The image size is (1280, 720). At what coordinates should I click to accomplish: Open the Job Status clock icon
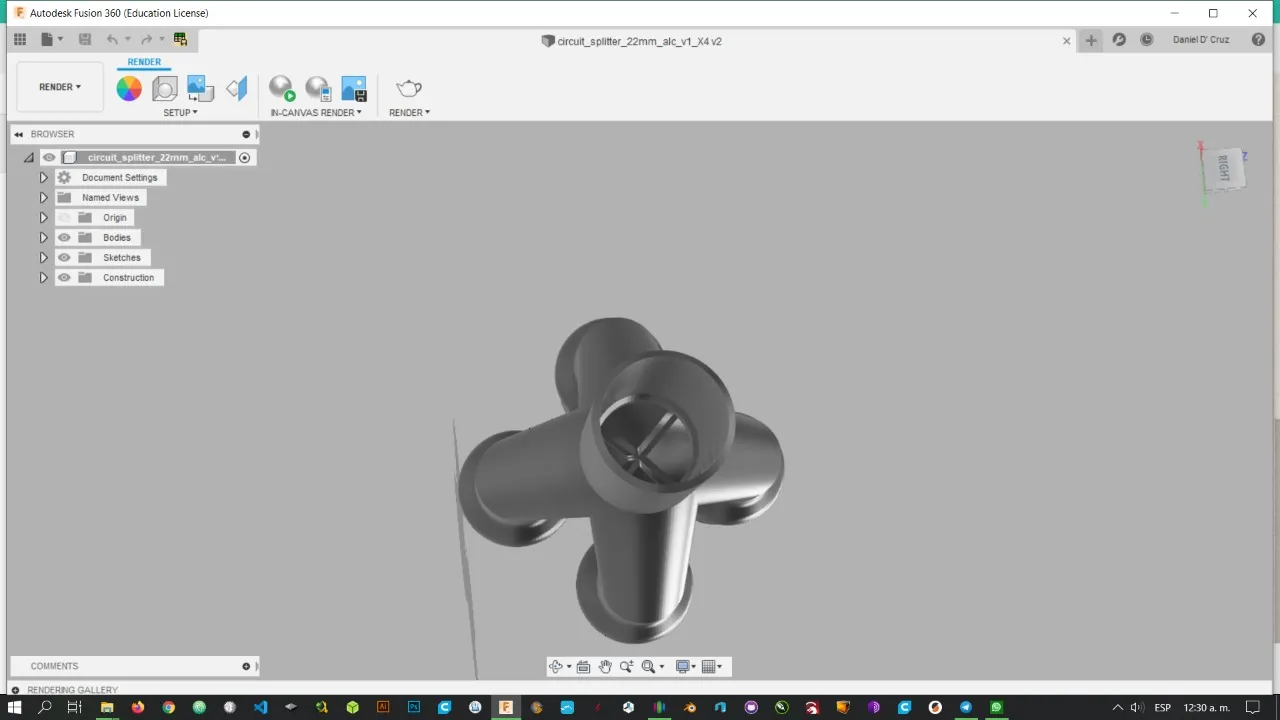tap(1147, 40)
